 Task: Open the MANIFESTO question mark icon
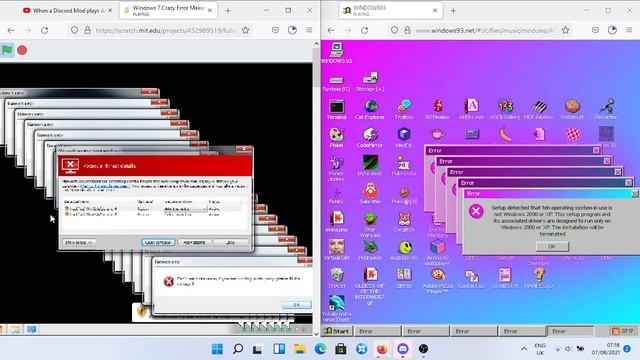click(539, 278)
